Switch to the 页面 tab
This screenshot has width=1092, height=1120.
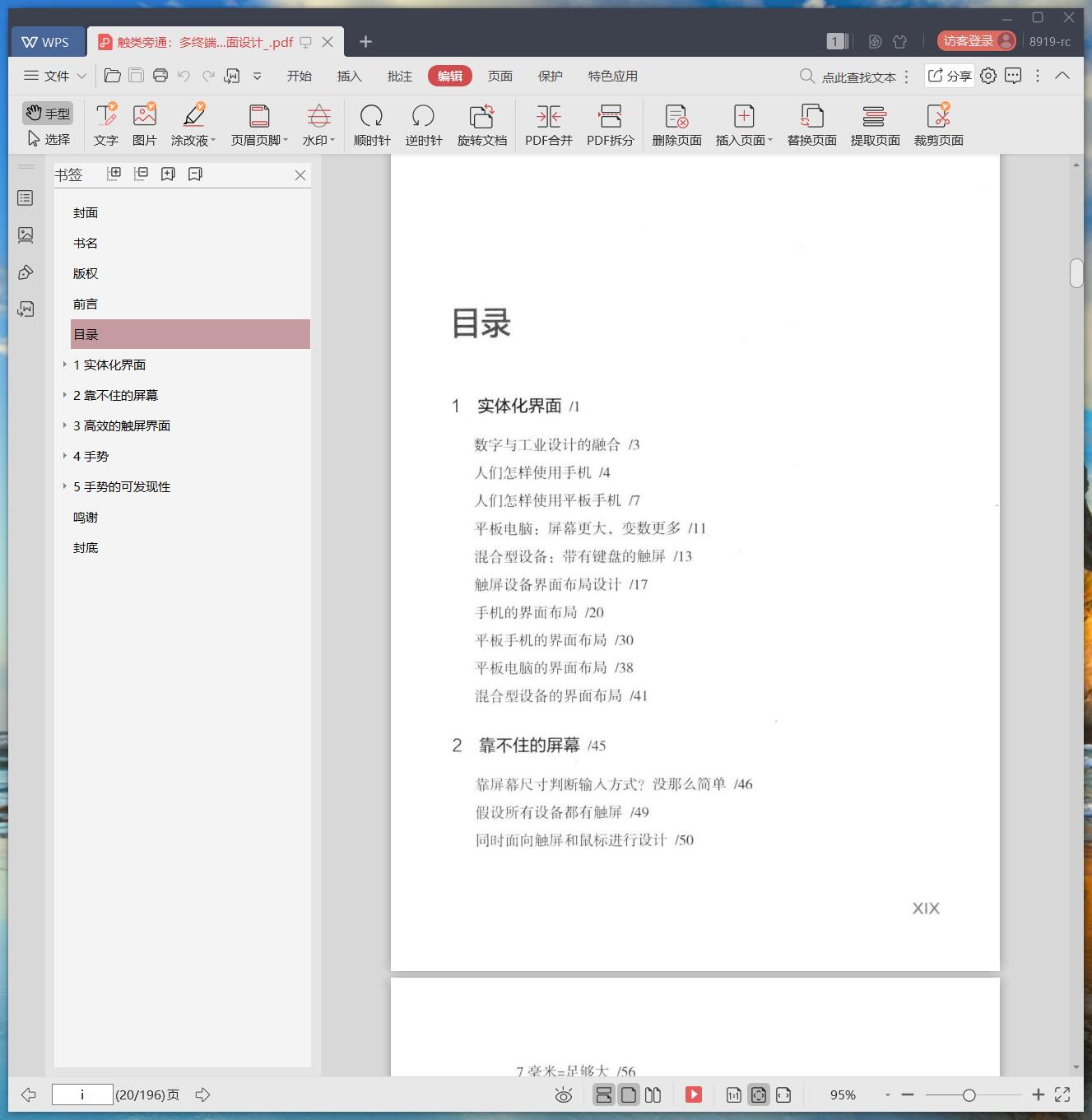500,76
